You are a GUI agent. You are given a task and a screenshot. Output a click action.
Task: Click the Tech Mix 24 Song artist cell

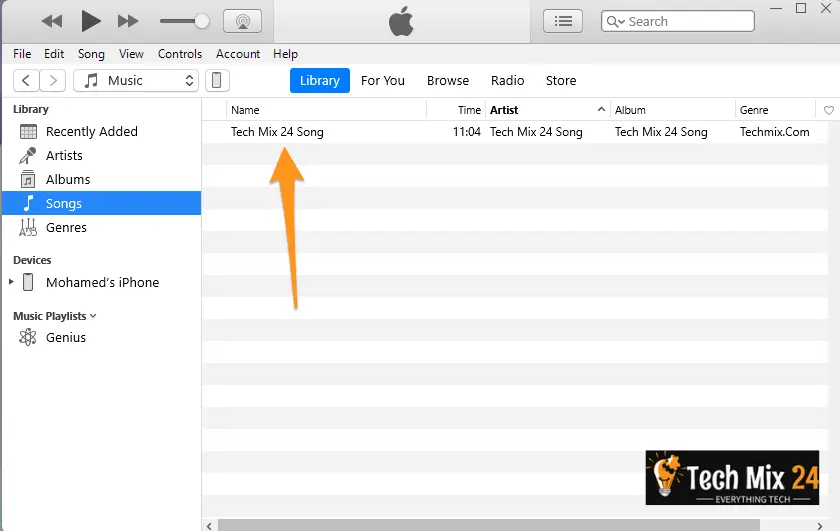[536, 132]
